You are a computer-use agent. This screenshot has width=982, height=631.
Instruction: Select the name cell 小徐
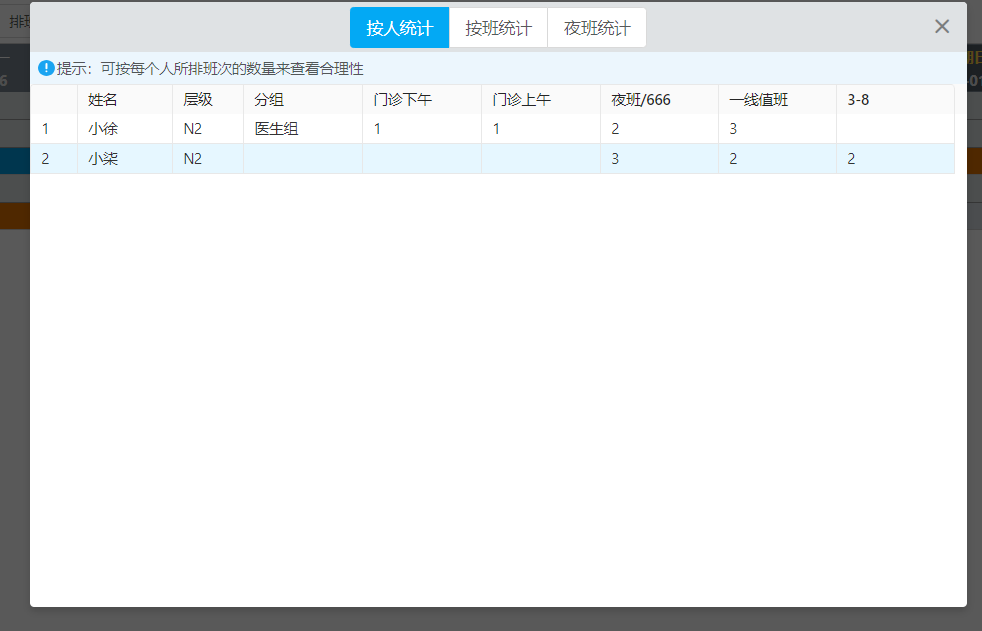(x=125, y=129)
